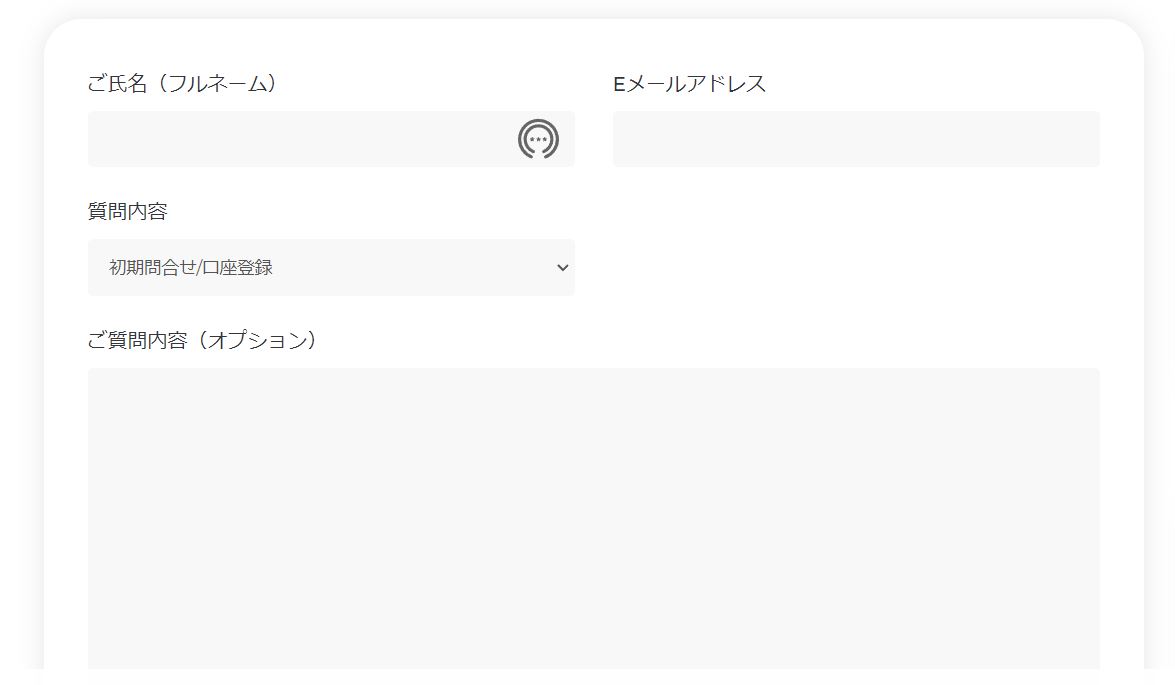Expand the inquiry type combo box
Screen dimensions: 1175x685
coord(331,267)
